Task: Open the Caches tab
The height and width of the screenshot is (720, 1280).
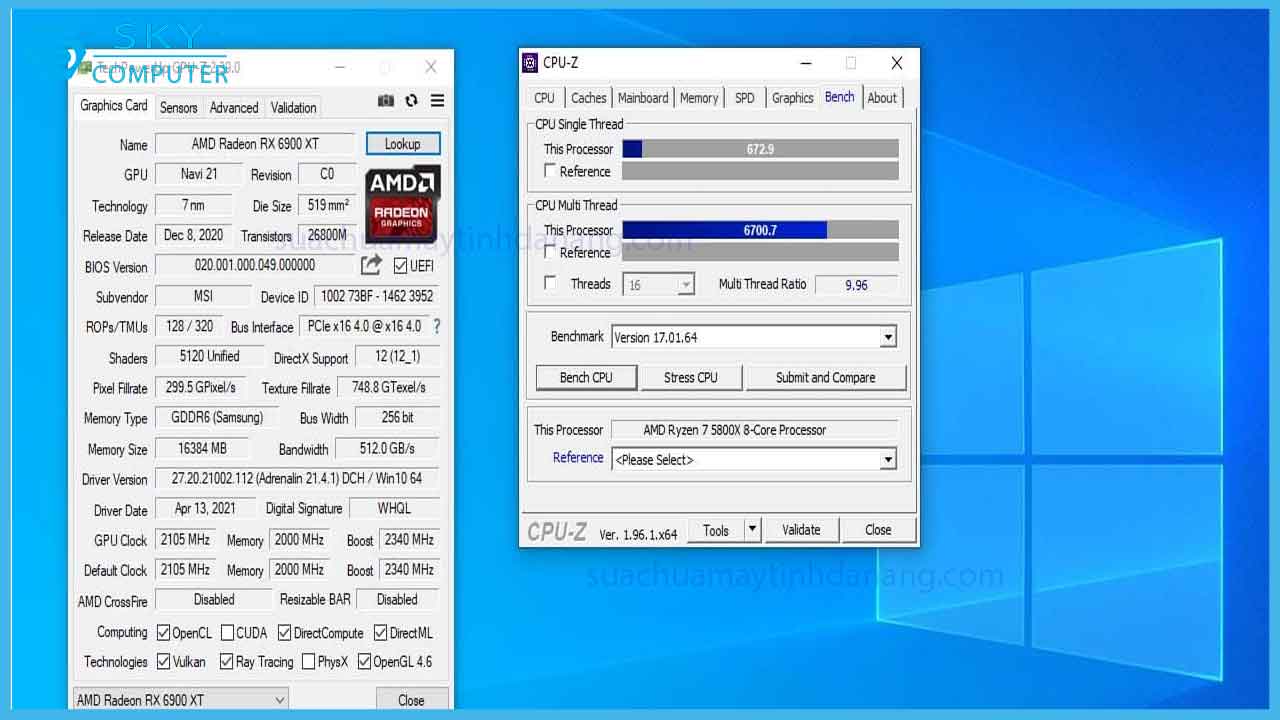Action: [x=588, y=98]
